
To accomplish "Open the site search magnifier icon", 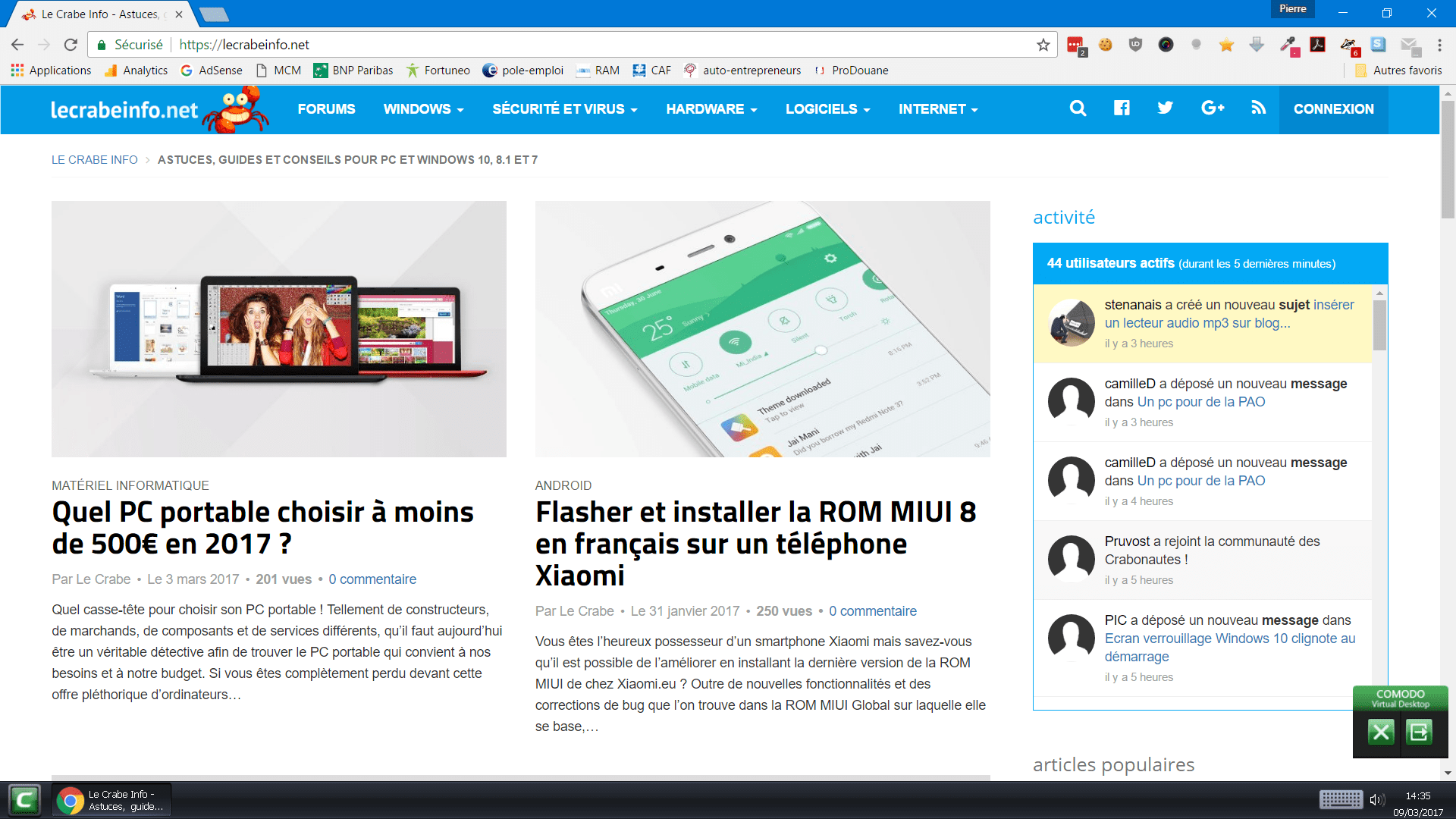I will pyautogui.click(x=1078, y=108).
